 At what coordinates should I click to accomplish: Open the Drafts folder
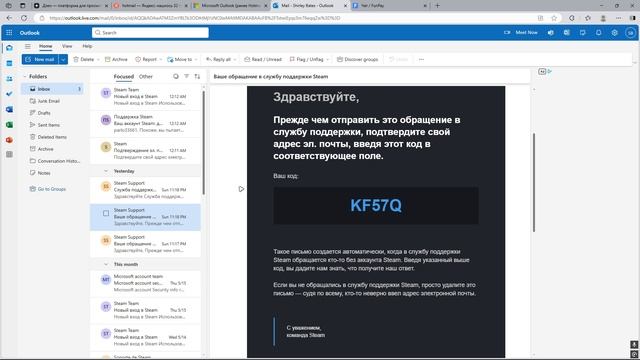coord(40,113)
